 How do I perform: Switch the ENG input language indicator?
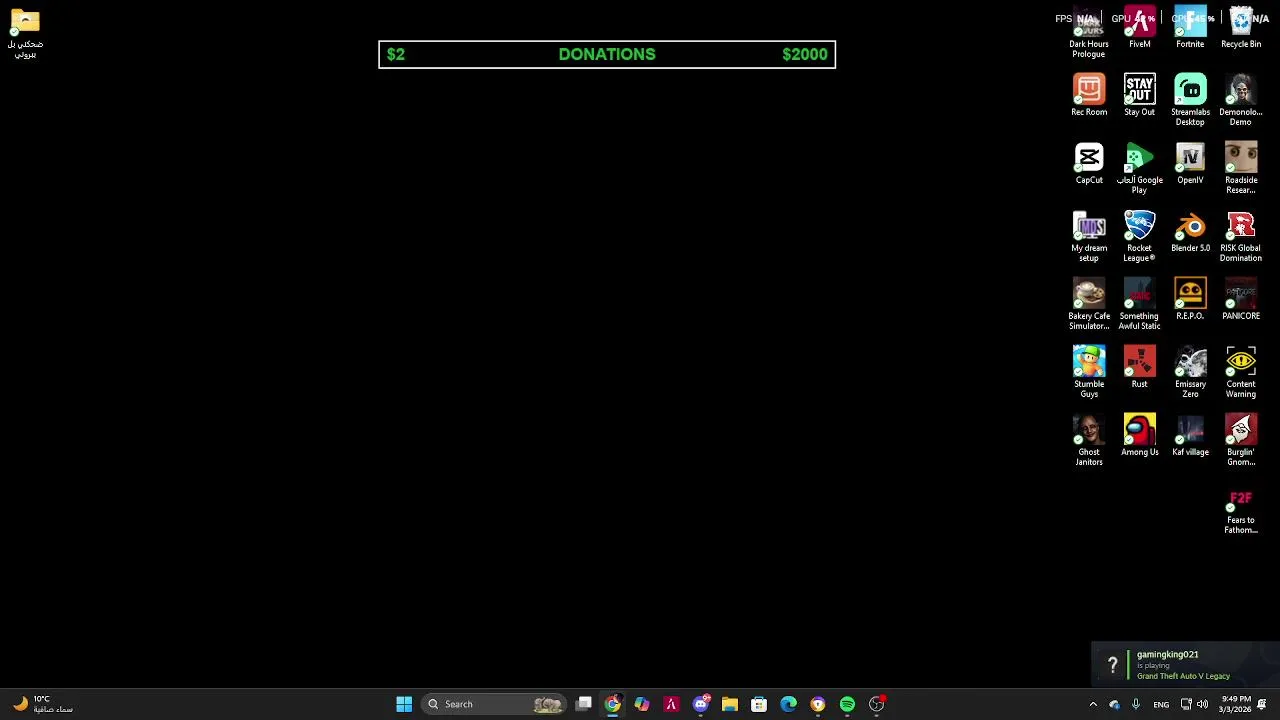[1161, 704]
